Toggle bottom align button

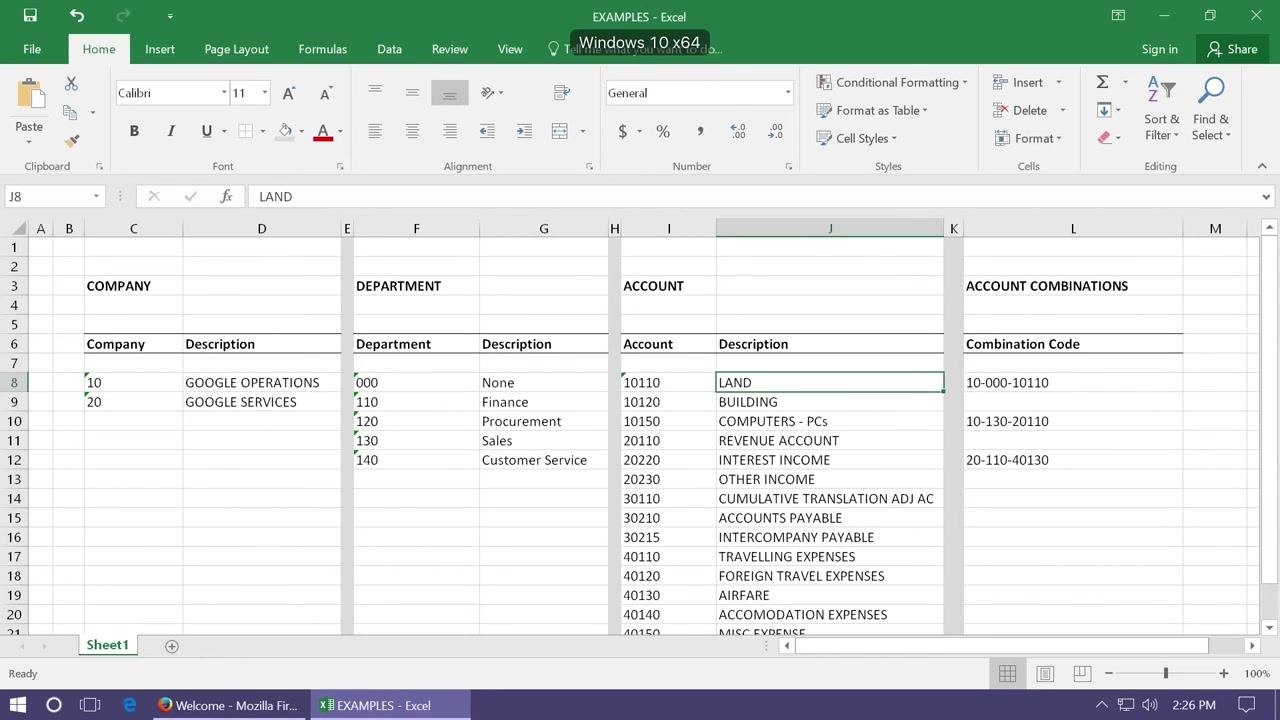pos(450,93)
